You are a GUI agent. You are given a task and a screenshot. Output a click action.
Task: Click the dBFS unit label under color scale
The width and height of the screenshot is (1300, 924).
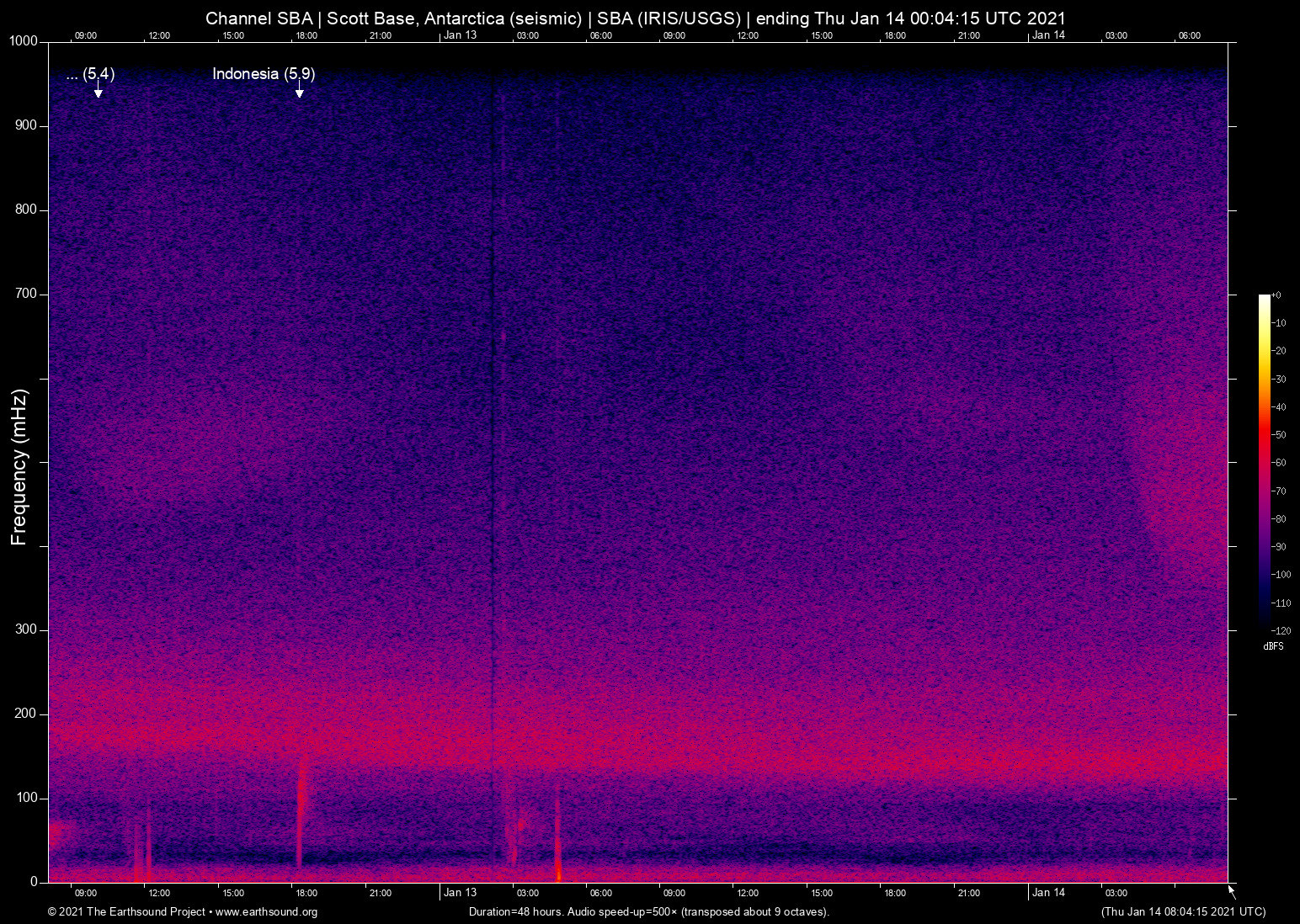pyautogui.click(x=1273, y=646)
